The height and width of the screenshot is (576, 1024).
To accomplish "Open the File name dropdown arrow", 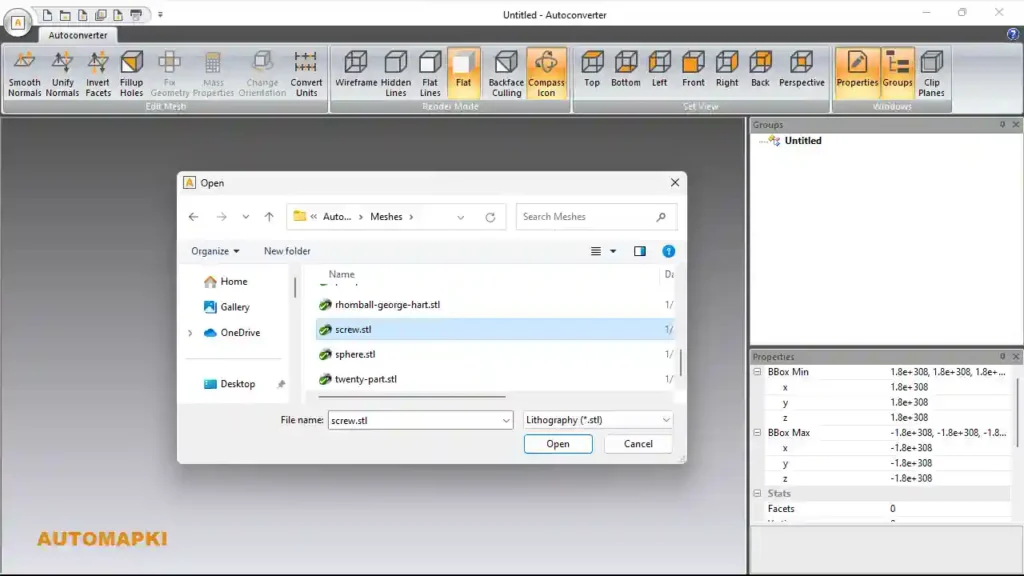I will coord(506,421).
